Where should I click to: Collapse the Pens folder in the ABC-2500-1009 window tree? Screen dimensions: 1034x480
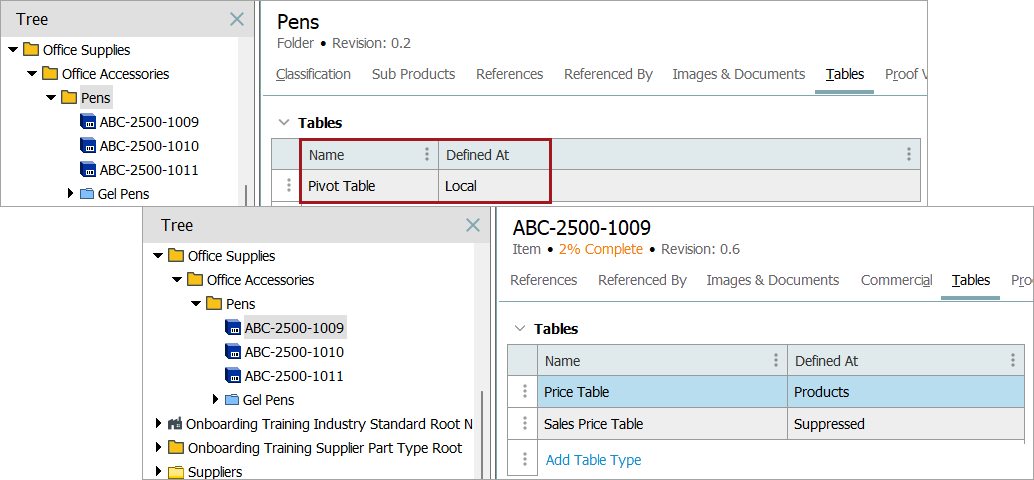pos(197,304)
